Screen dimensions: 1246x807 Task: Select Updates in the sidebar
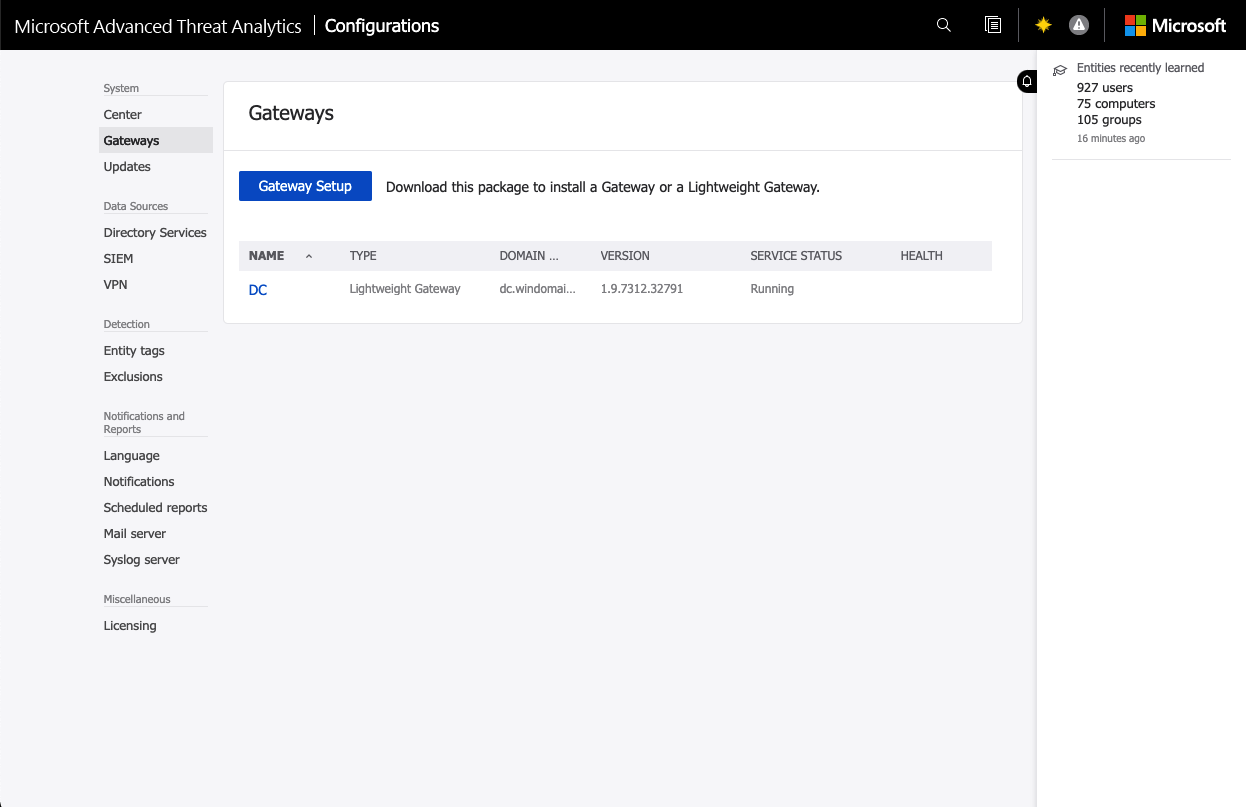click(127, 167)
